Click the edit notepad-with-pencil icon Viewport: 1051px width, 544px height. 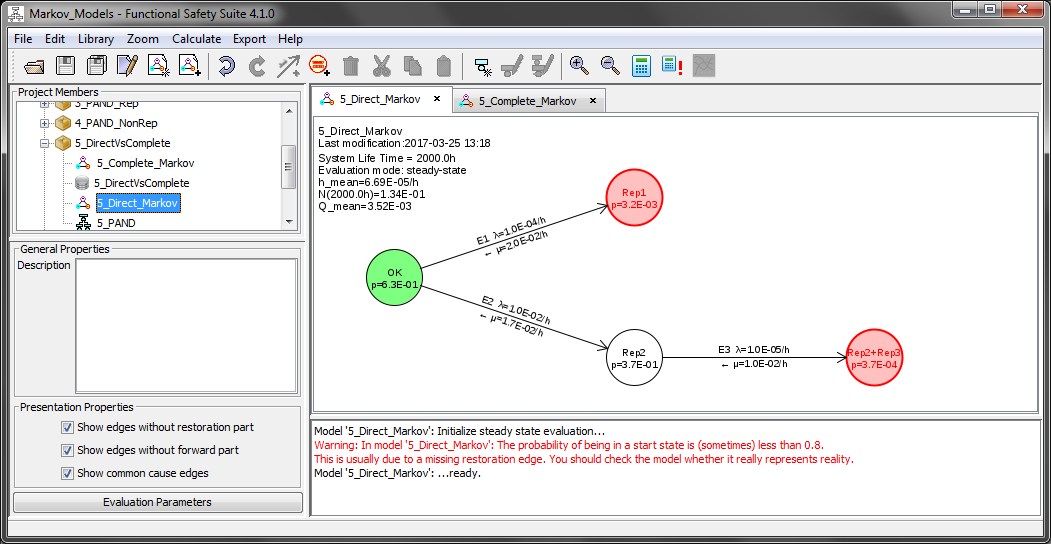(127, 66)
